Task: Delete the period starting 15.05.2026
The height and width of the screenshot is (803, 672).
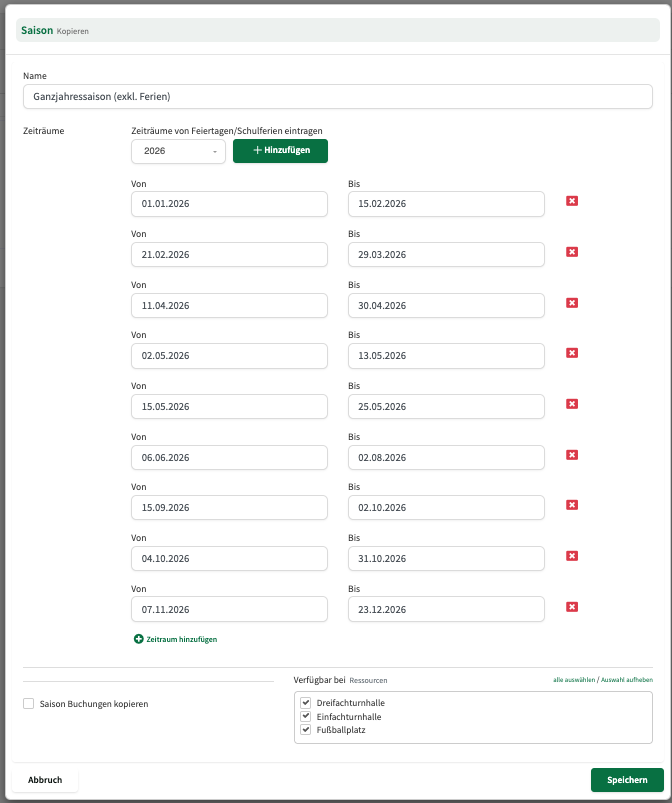Action: point(572,404)
